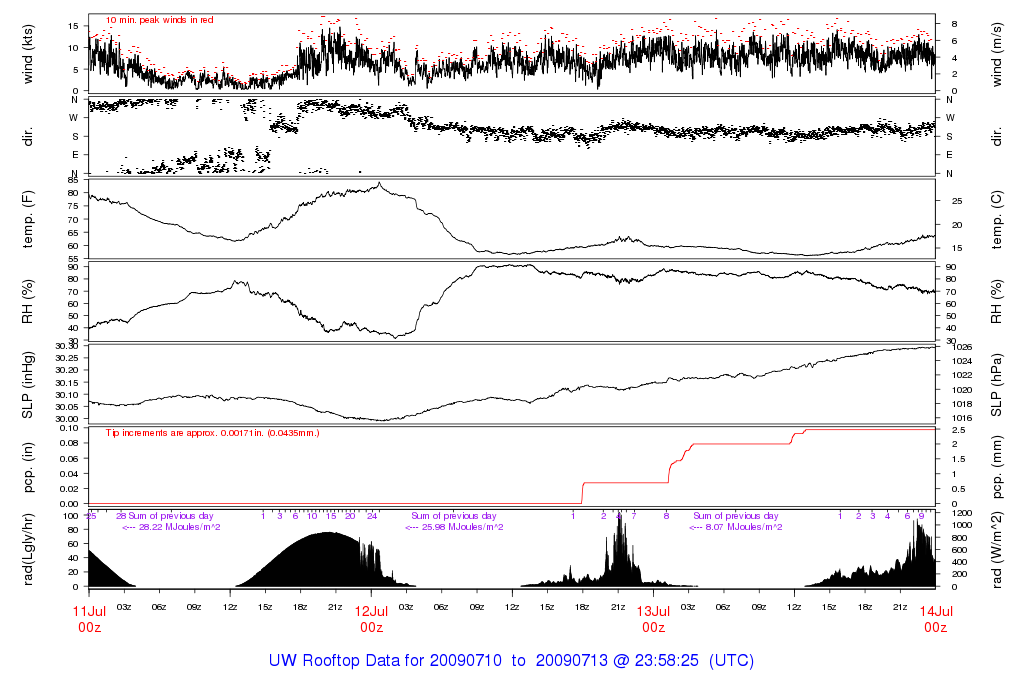Screen dimensions: 1024x700
Task: Click the "8.07 MJoules/m^2" daily sum
Action: click(744, 527)
